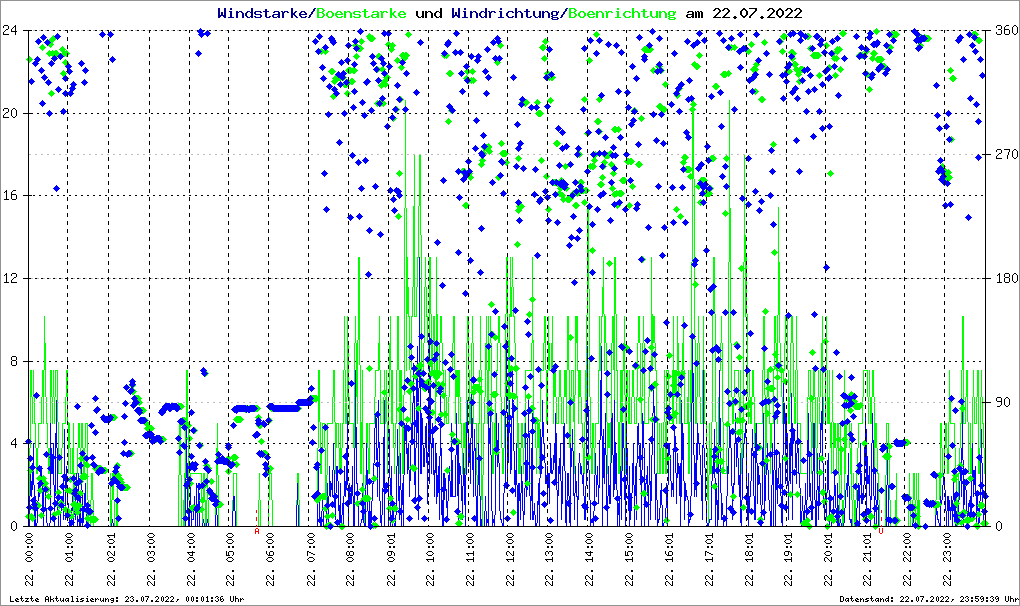Click the green Boenstarke title label
The height and width of the screenshot is (606, 1020).
tap(361, 13)
